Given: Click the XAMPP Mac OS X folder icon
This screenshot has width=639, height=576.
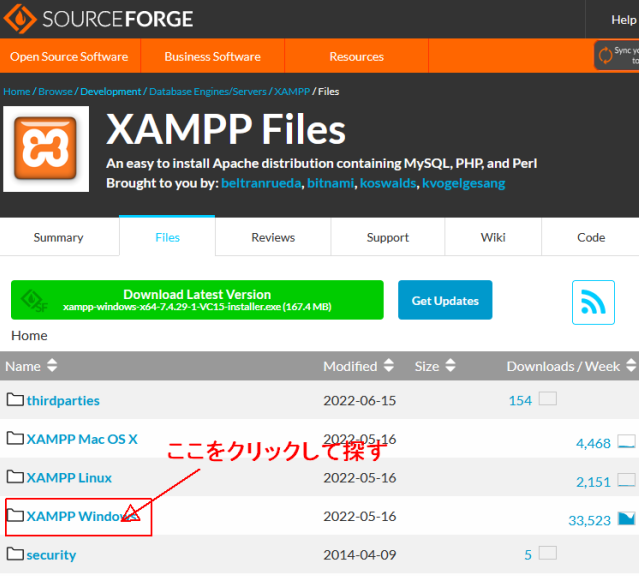Looking at the screenshot, I should tap(15, 438).
